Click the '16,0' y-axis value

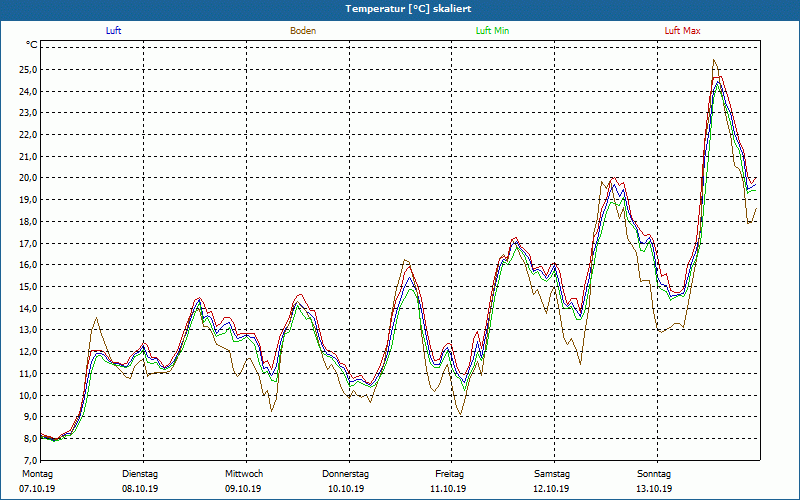click(x=28, y=265)
